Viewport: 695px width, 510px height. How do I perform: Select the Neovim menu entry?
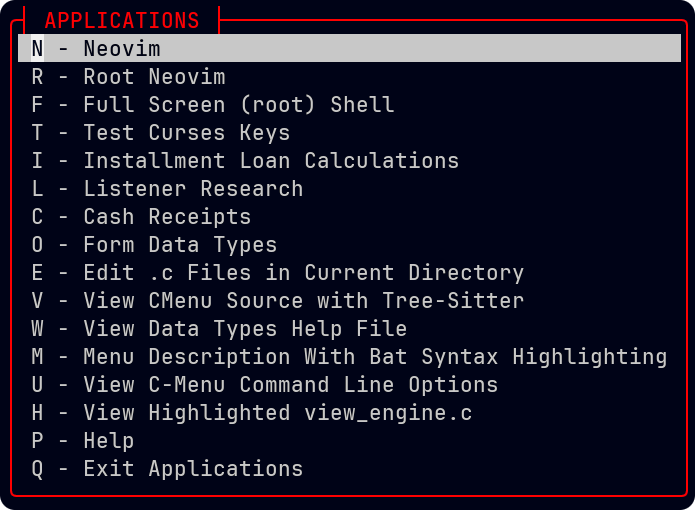[121, 49]
